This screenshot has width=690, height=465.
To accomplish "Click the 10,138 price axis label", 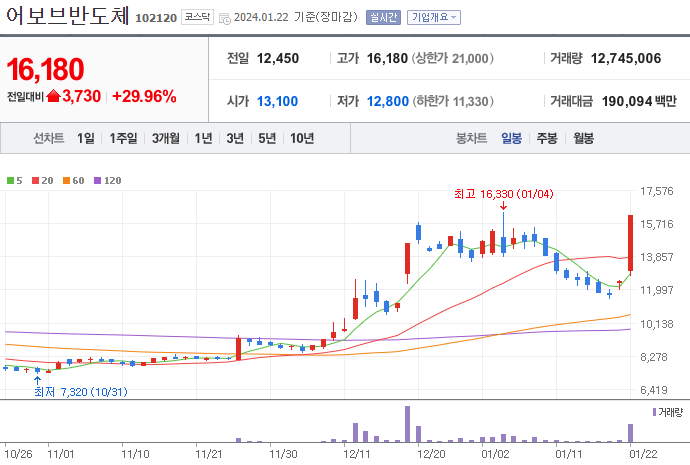I will [657, 324].
